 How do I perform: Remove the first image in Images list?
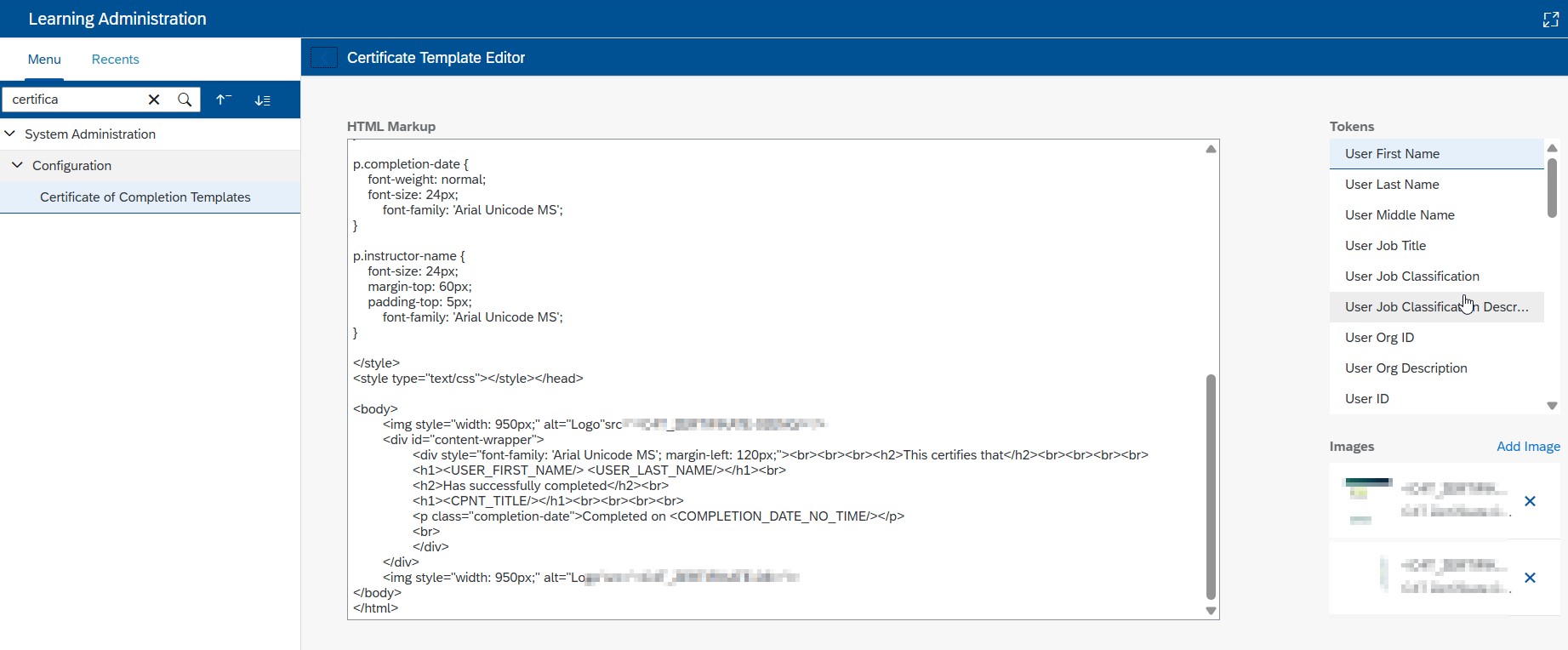[1530, 501]
